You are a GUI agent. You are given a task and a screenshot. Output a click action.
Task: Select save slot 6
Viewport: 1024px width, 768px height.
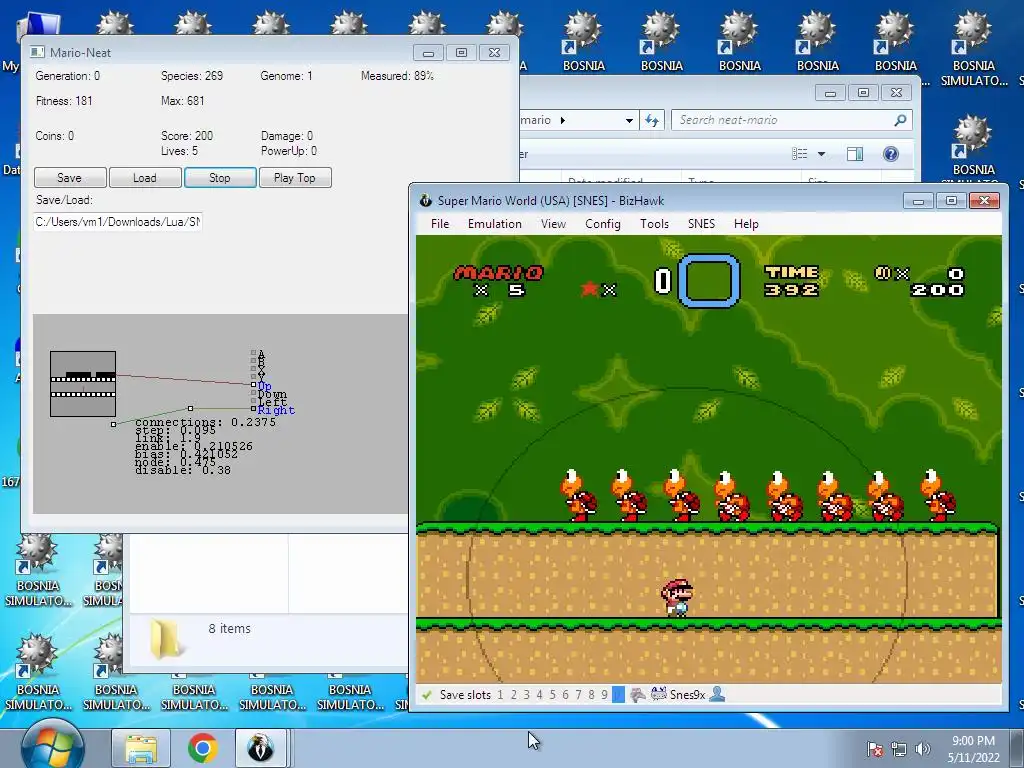tap(566, 695)
